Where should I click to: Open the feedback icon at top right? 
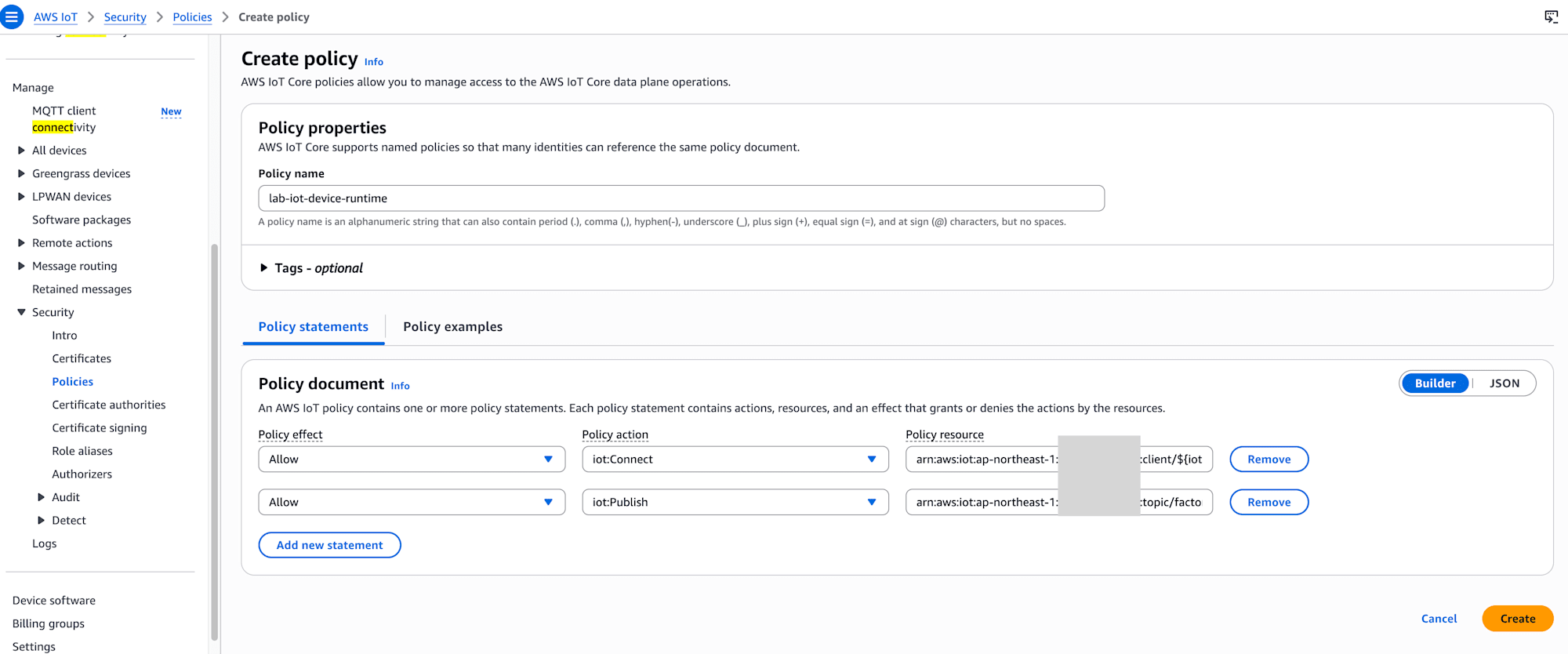point(1551,16)
